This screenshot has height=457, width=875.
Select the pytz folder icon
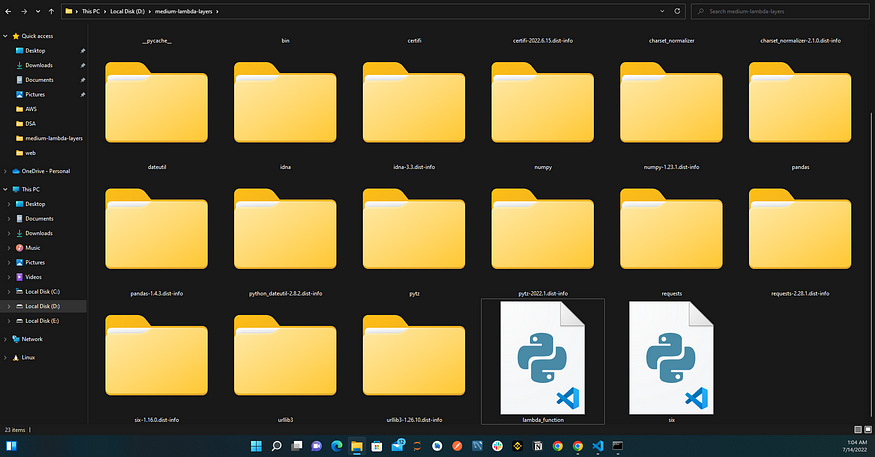tap(414, 229)
